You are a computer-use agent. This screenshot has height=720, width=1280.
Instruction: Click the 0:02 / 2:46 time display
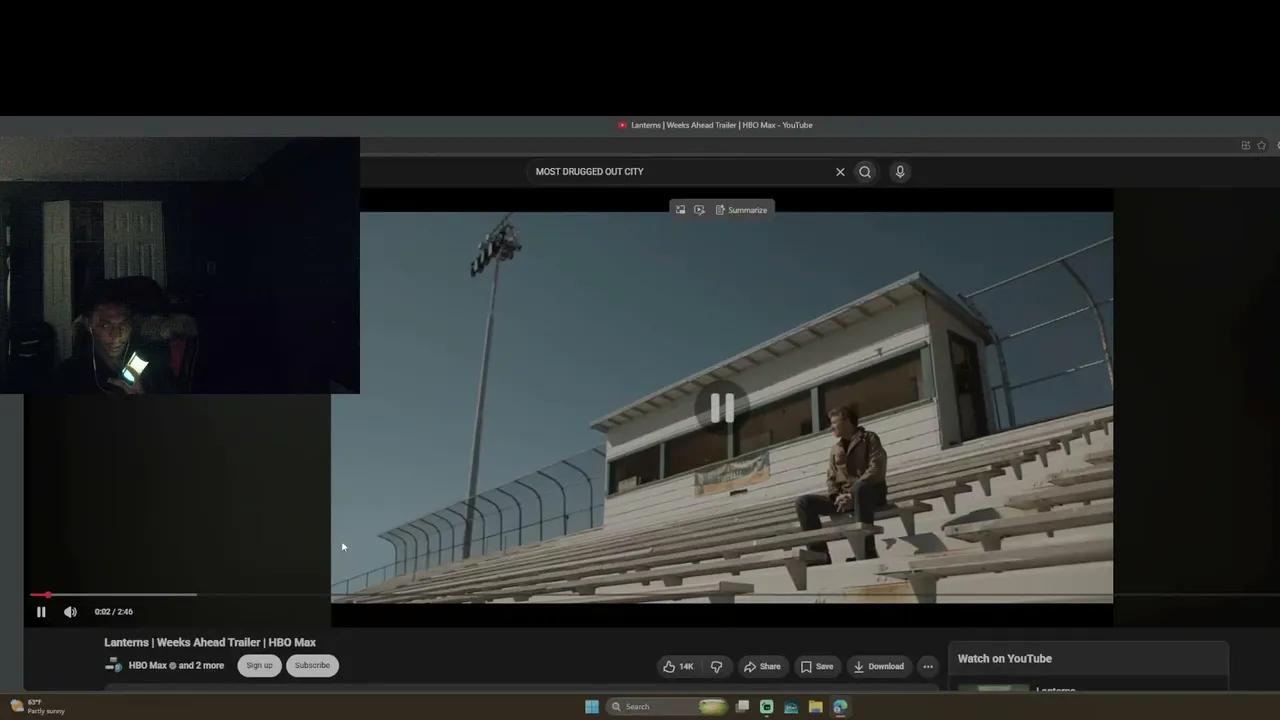(113, 612)
